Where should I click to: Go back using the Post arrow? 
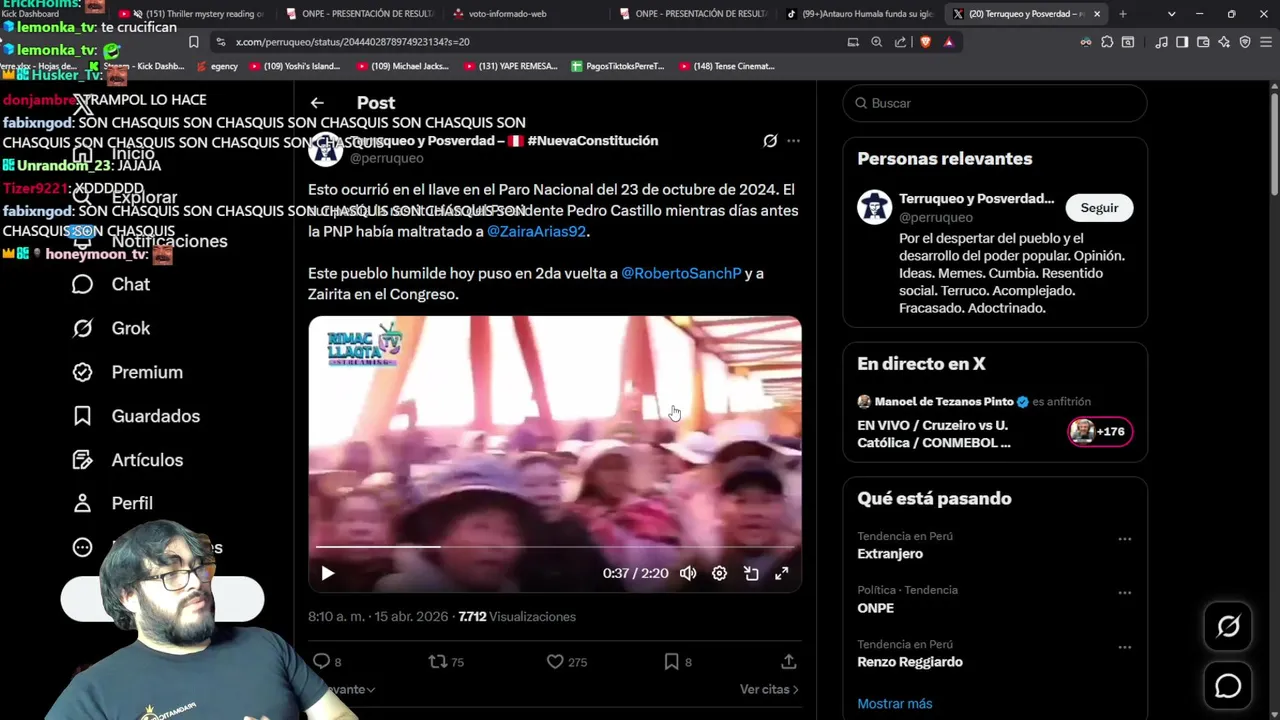(x=317, y=103)
